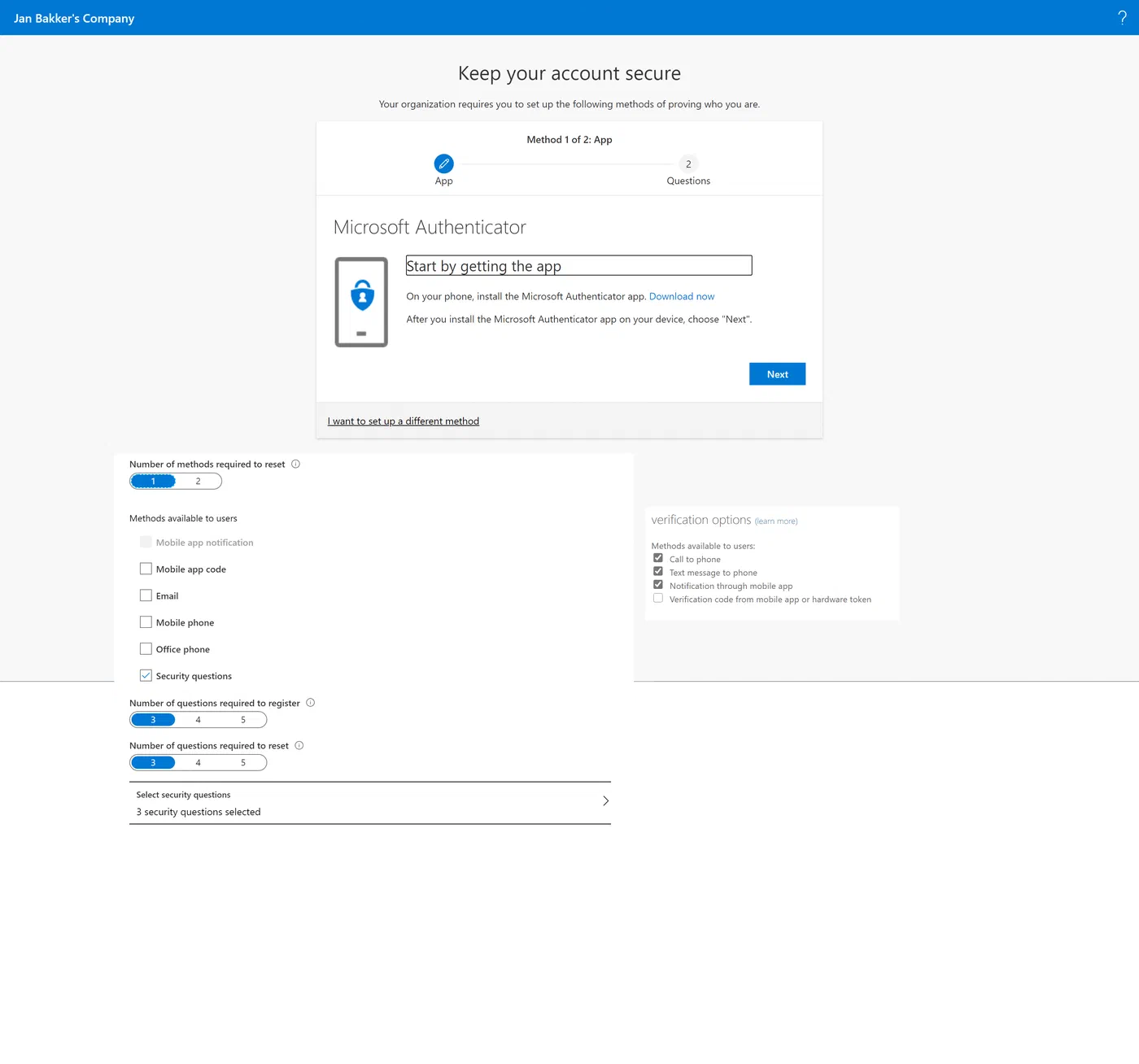Click the Authenticator phone lock illustration
The width and height of the screenshot is (1139, 1064).
(x=361, y=302)
